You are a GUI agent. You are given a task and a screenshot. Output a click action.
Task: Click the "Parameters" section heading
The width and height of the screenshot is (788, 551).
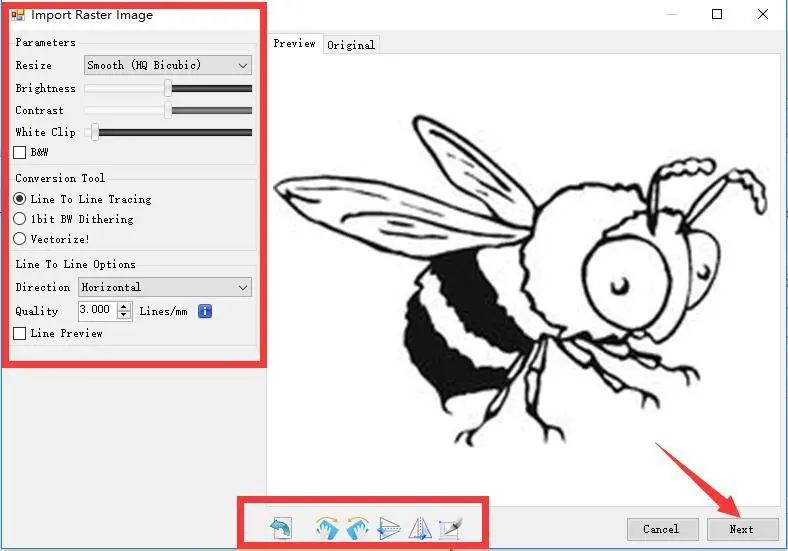pyautogui.click(x=45, y=42)
